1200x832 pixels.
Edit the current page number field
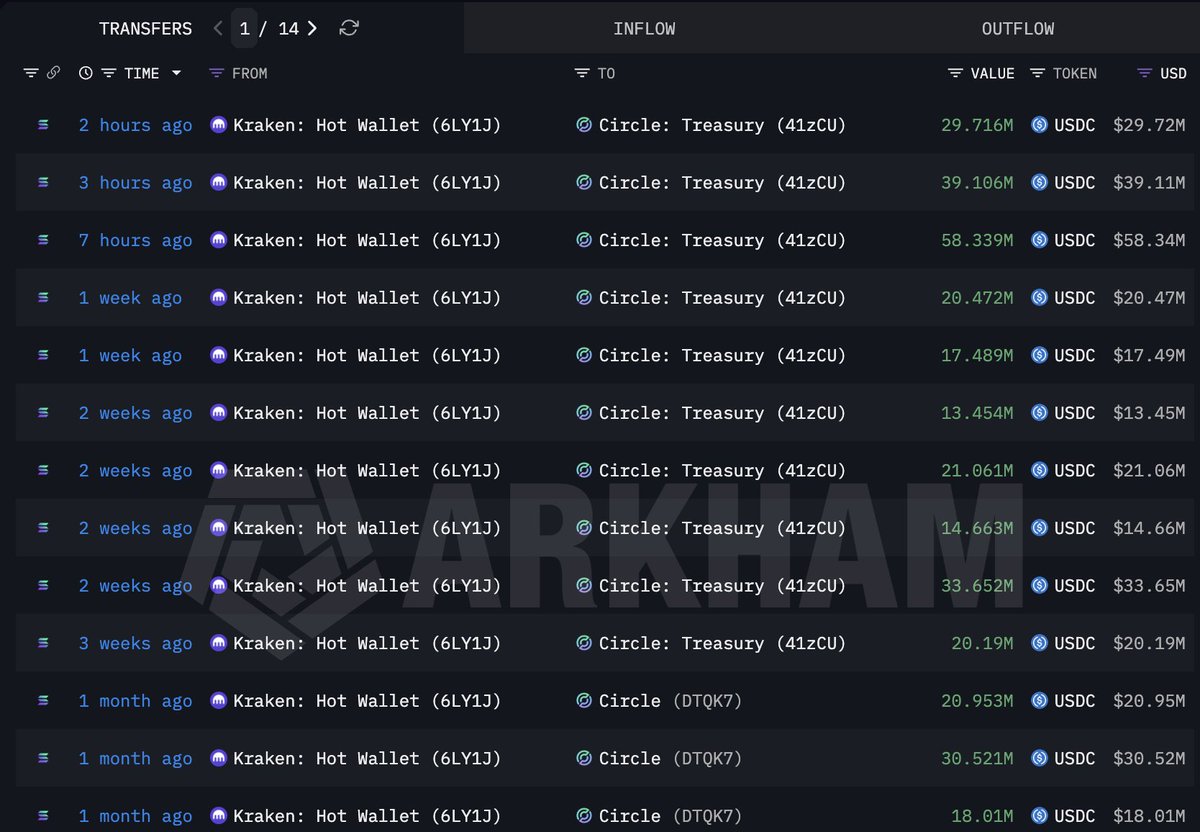[245, 29]
